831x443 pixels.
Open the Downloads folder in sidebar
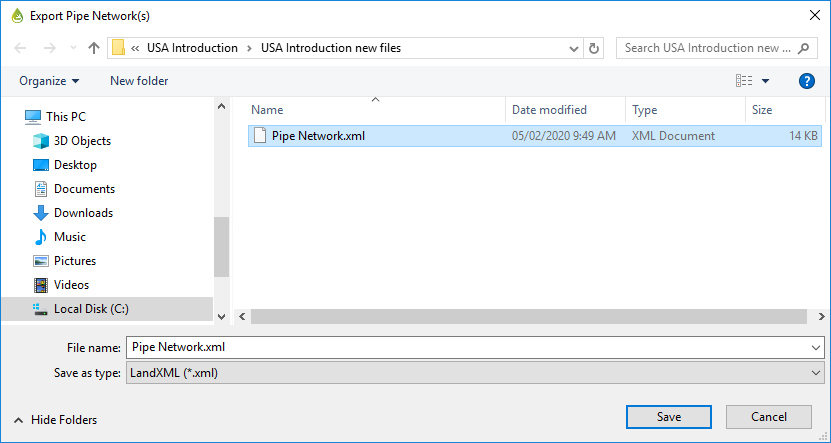point(83,213)
